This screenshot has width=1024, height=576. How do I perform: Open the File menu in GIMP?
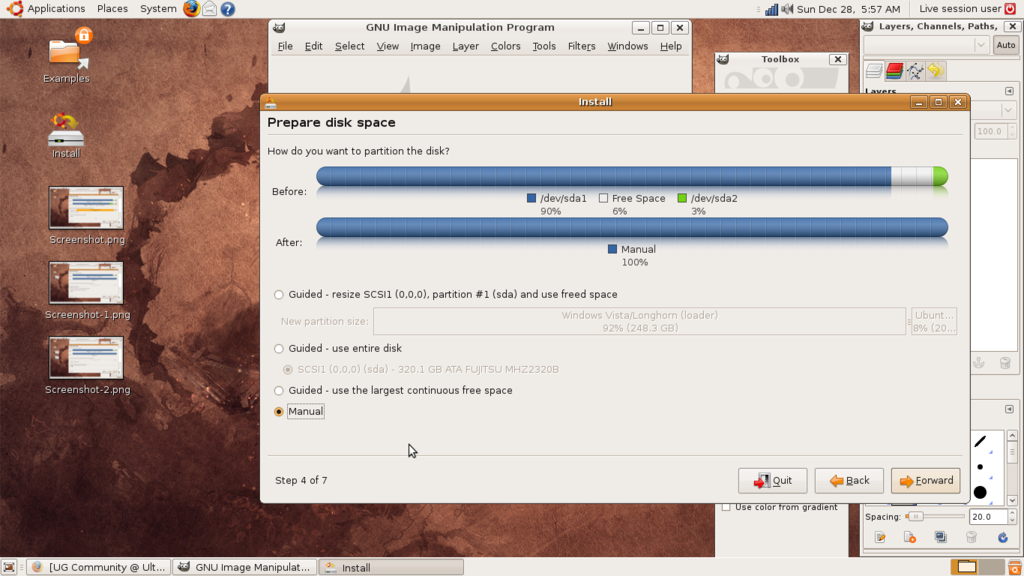[285, 46]
